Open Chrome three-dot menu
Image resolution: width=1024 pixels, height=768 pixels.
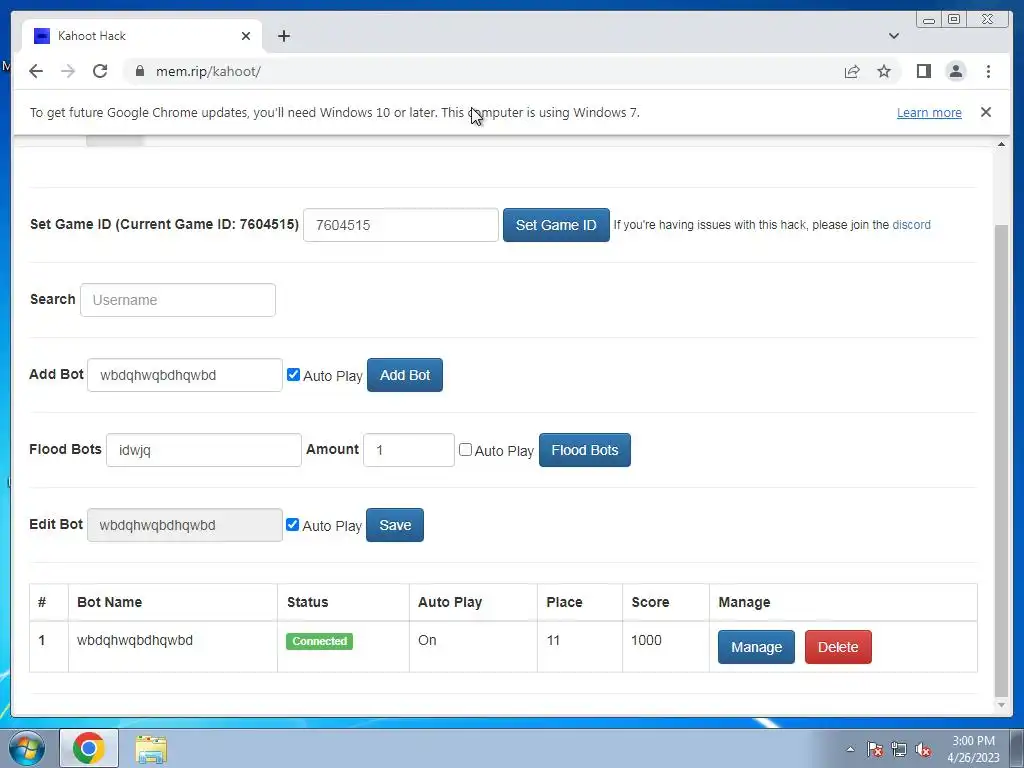pyautogui.click(x=988, y=71)
